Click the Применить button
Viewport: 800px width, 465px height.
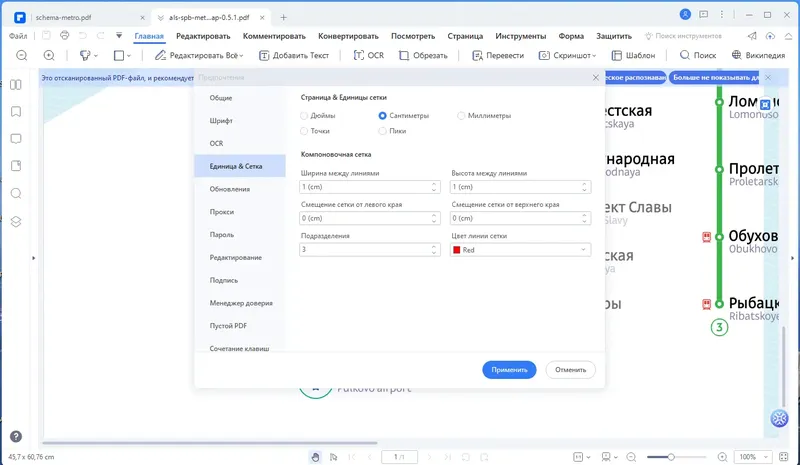(509, 370)
